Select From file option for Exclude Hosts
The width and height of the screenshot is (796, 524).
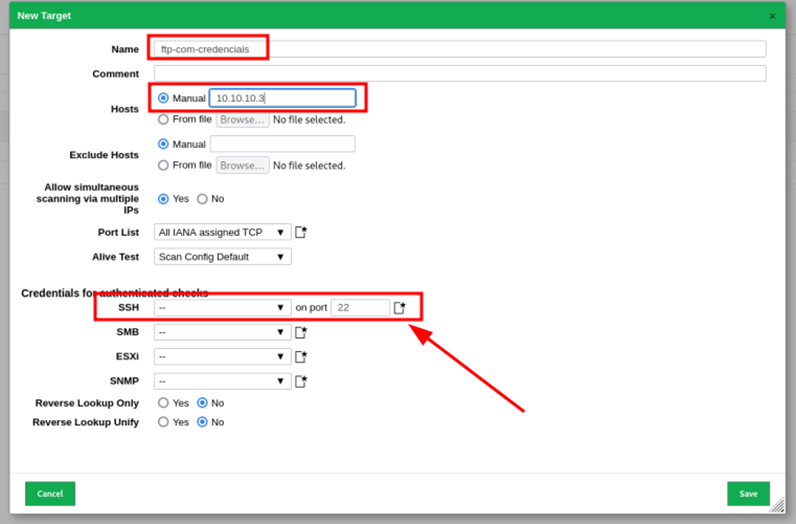163,166
